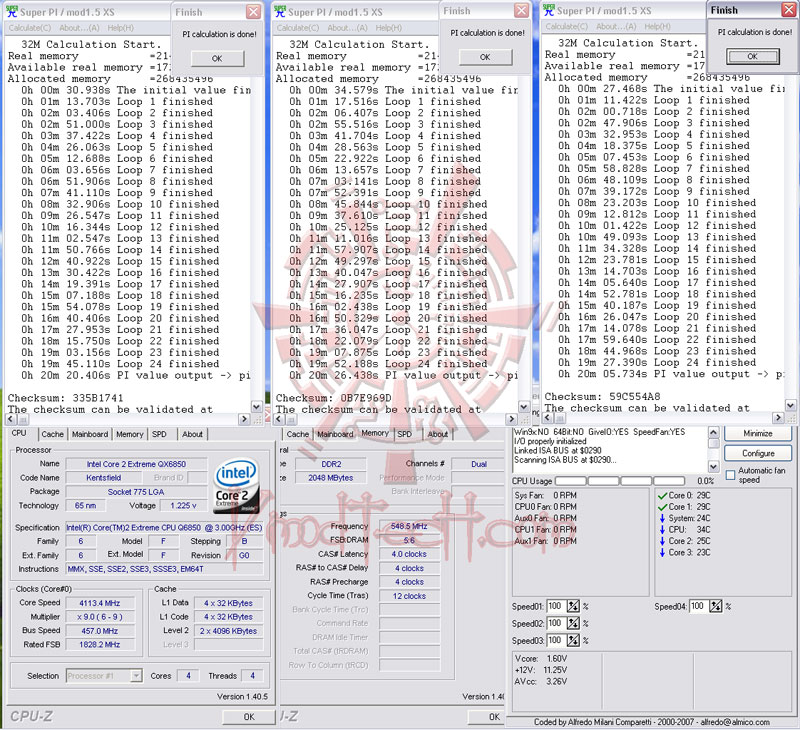Click the Checksum 335B1741 text

coord(65,398)
